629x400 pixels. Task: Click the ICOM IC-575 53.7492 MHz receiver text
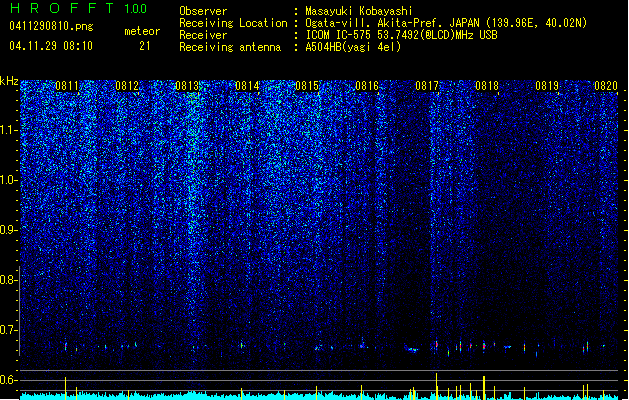(402, 35)
